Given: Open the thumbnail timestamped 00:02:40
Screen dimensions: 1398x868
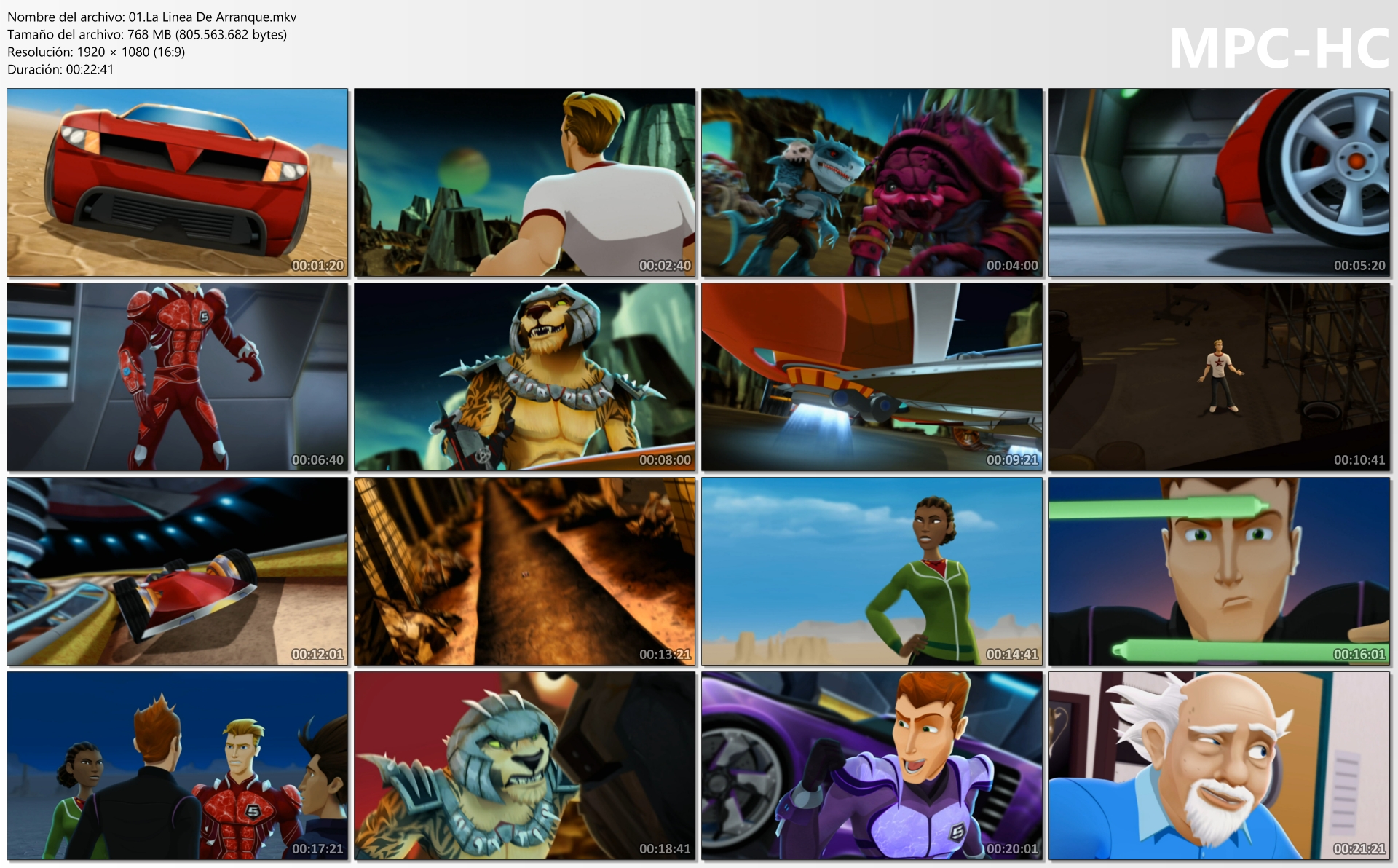Looking at the screenshot, I should [x=525, y=183].
